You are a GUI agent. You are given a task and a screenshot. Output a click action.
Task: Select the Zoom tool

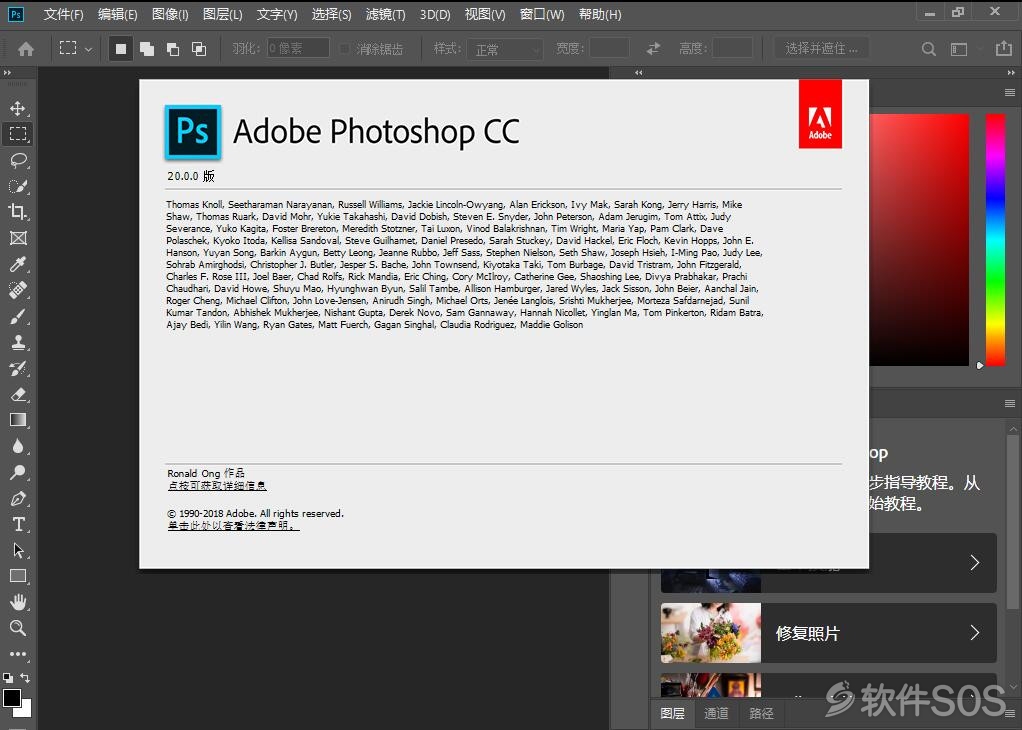18,628
